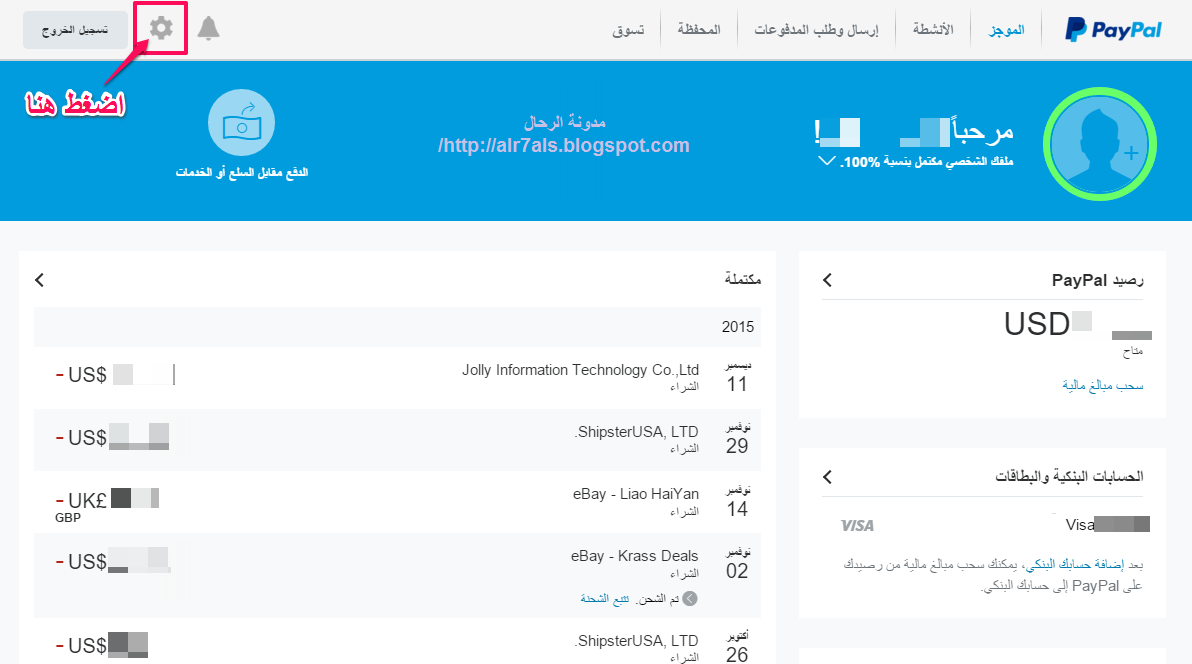Click the 2015 year row
The height and width of the screenshot is (664, 1192).
398,327
